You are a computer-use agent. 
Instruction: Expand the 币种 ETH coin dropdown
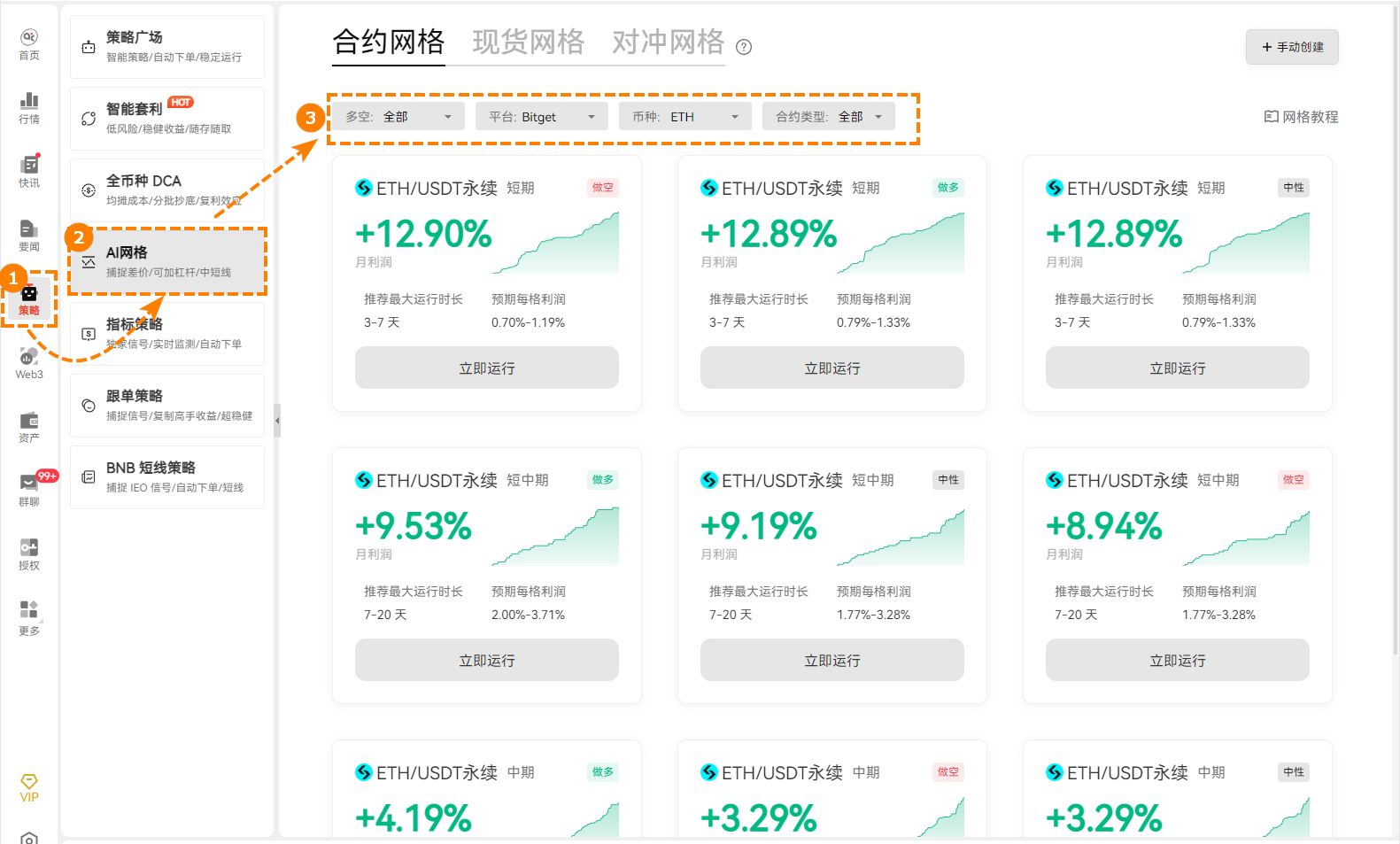coord(685,116)
